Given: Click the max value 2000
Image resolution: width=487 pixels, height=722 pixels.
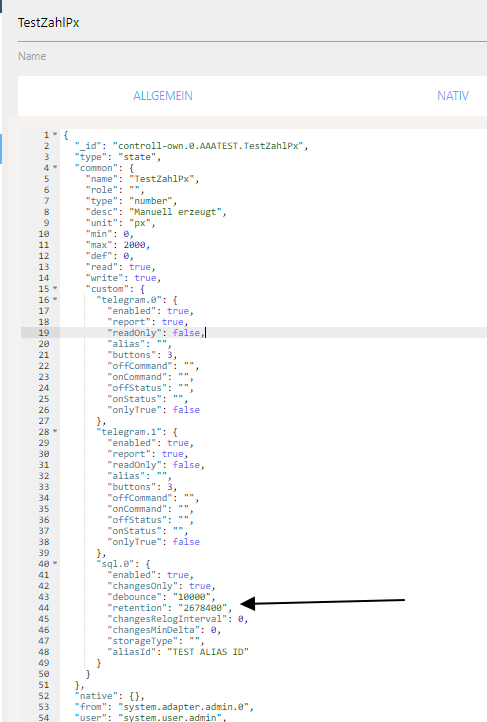Looking at the screenshot, I should pos(134,245).
